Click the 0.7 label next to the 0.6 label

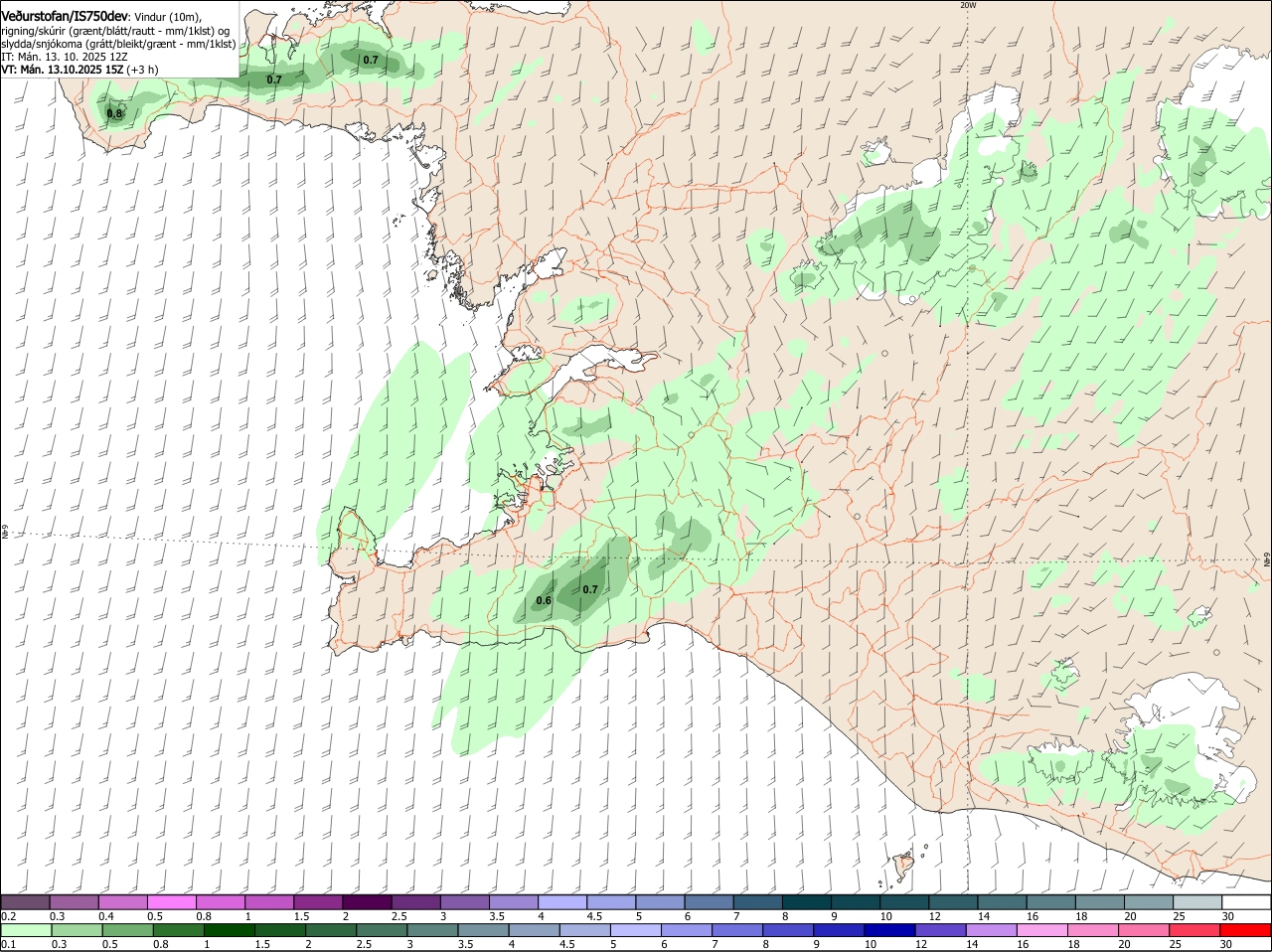(x=590, y=589)
